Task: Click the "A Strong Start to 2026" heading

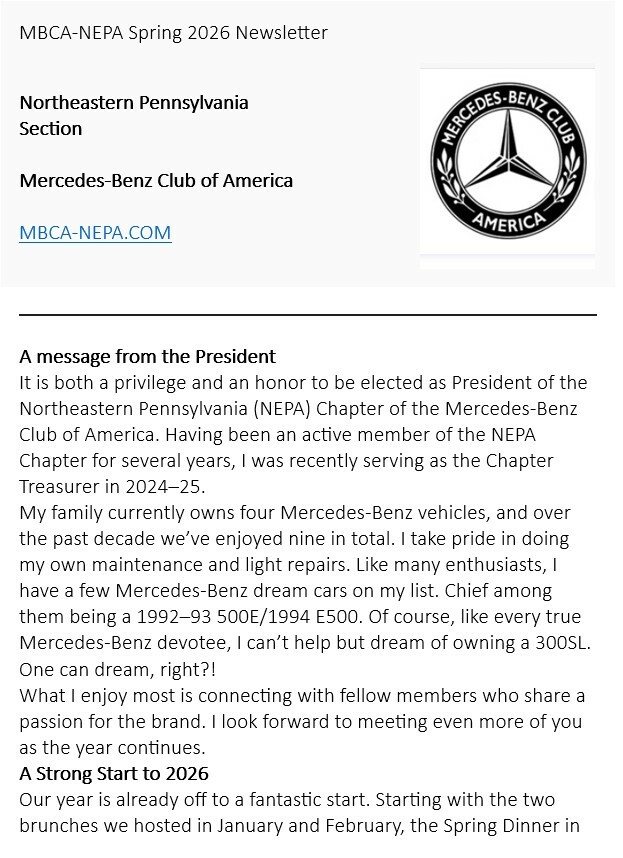Action: click(x=113, y=774)
